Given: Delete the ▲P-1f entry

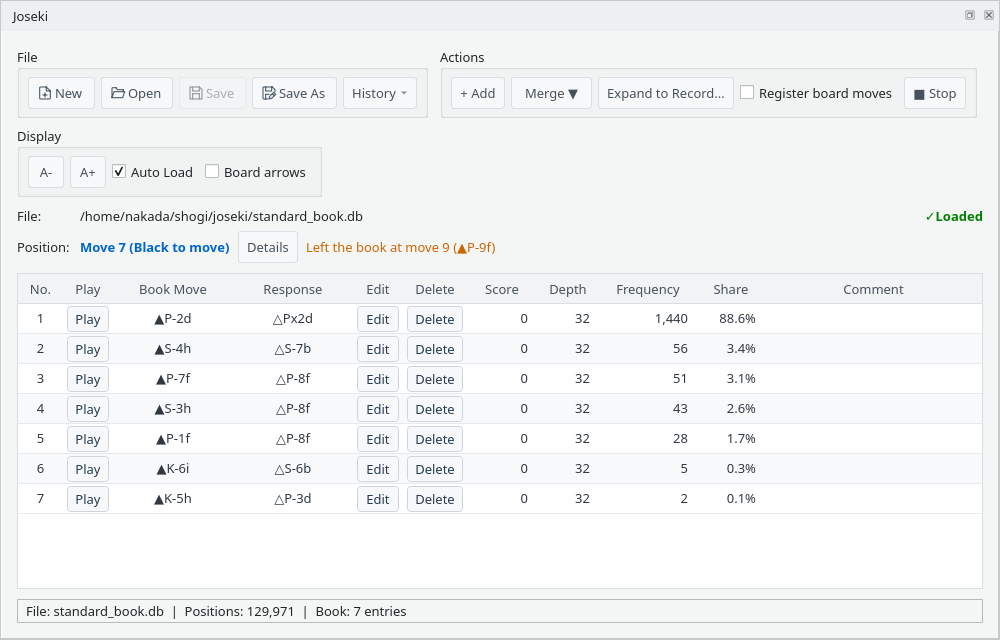Looking at the screenshot, I should [434, 439].
